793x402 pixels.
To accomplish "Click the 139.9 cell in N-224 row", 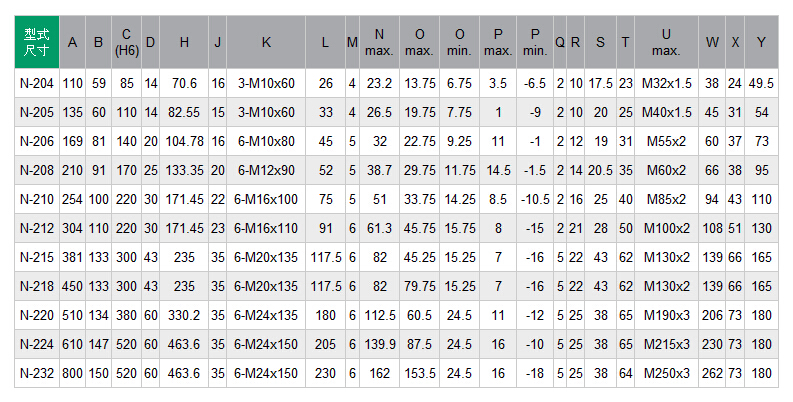I will pos(379,344).
